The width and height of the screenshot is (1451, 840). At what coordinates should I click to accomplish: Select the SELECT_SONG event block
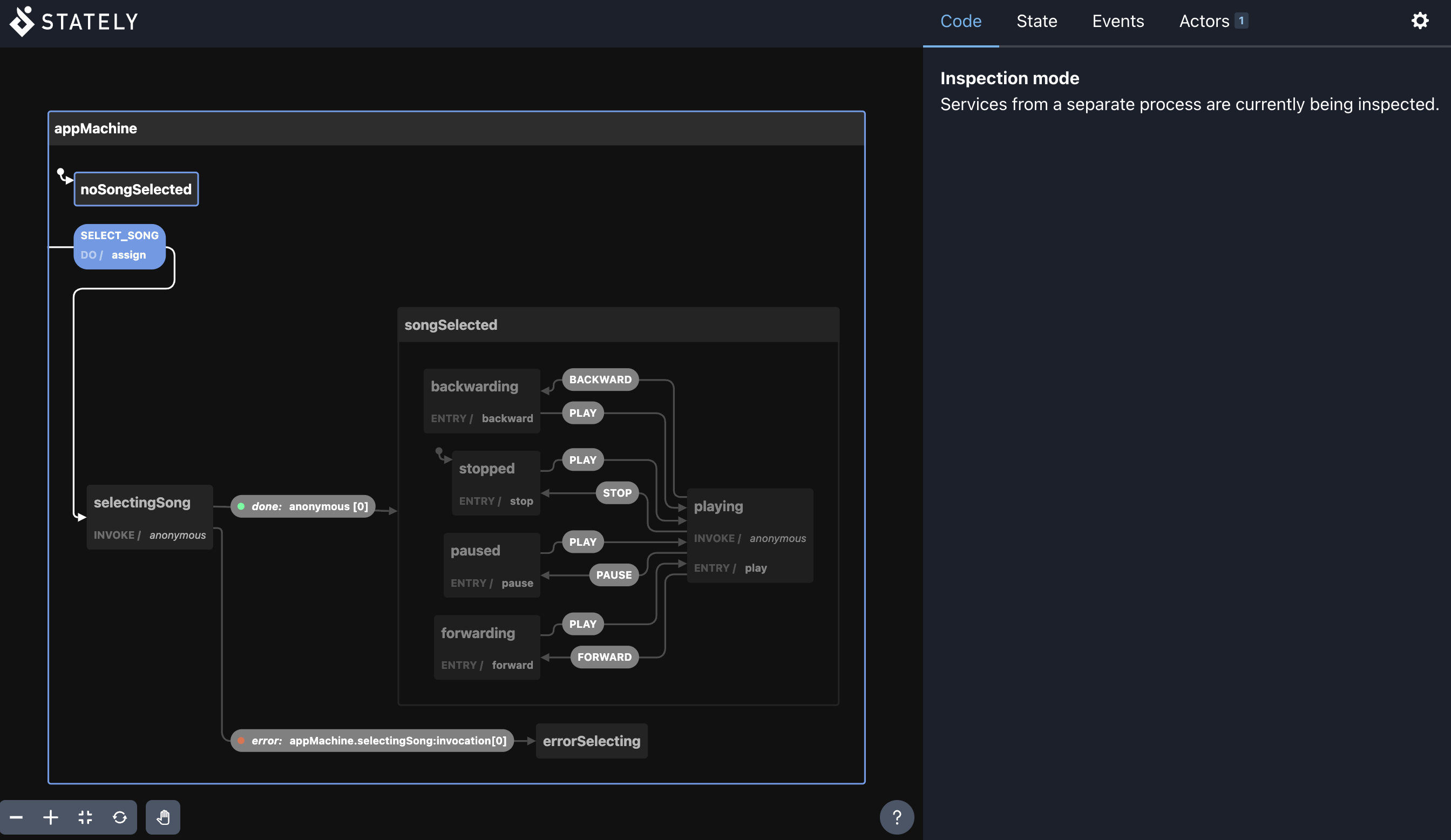pos(119,246)
